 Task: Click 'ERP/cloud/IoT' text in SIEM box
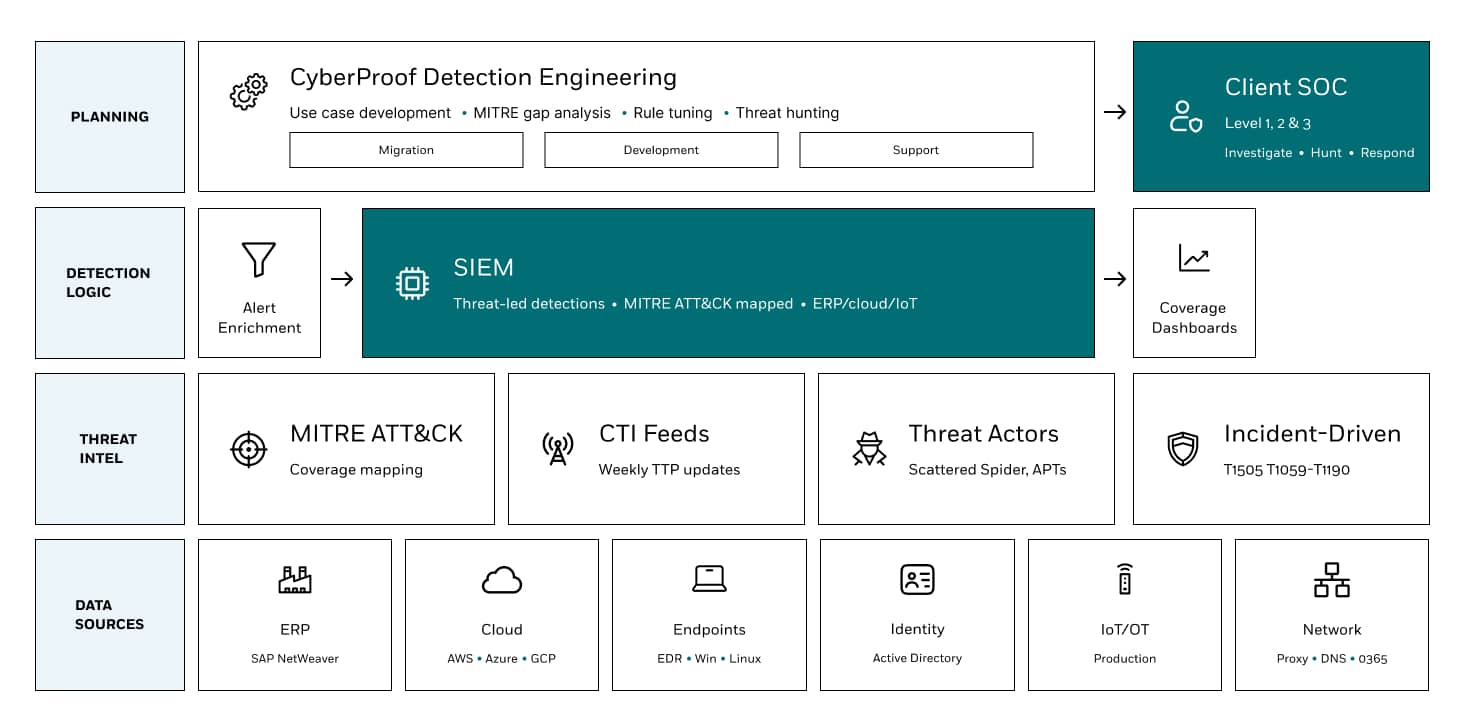(x=864, y=303)
